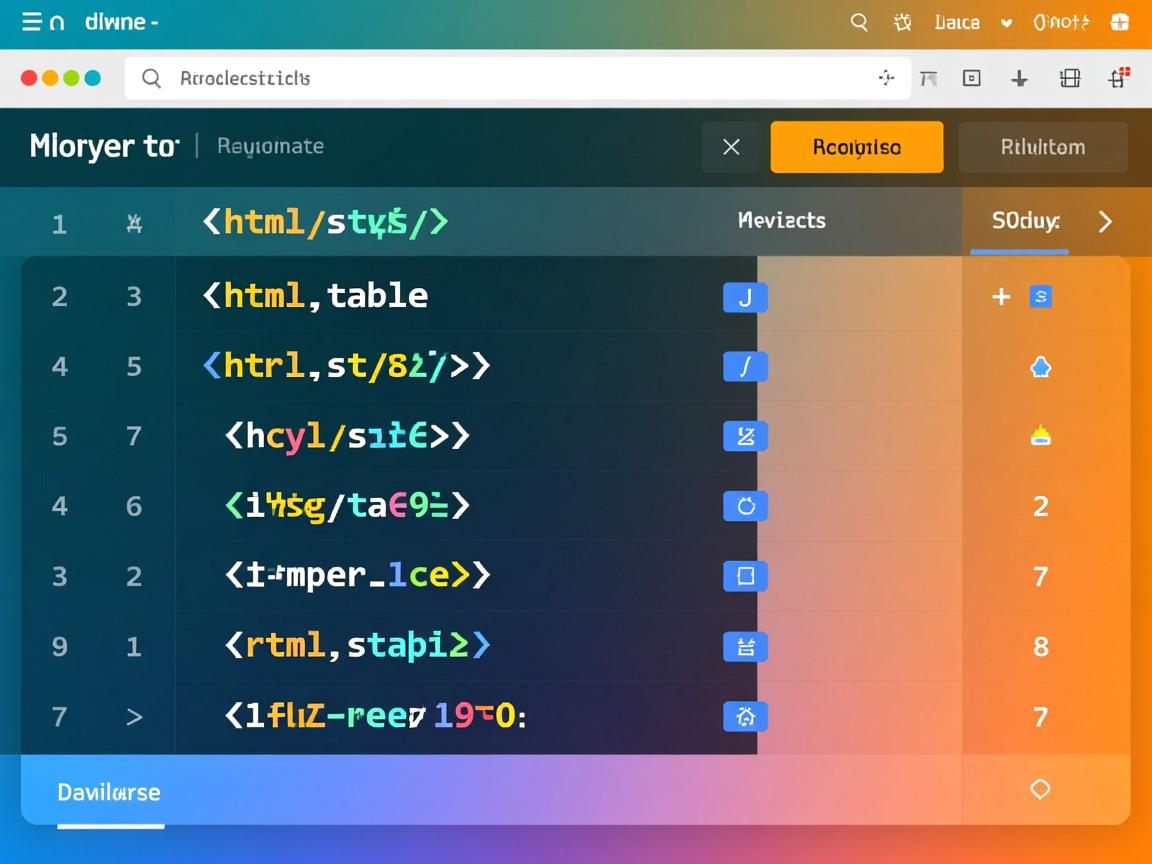Select the S0duy tab in the right panel
The height and width of the screenshot is (864, 1152).
tap(1025, 221)
